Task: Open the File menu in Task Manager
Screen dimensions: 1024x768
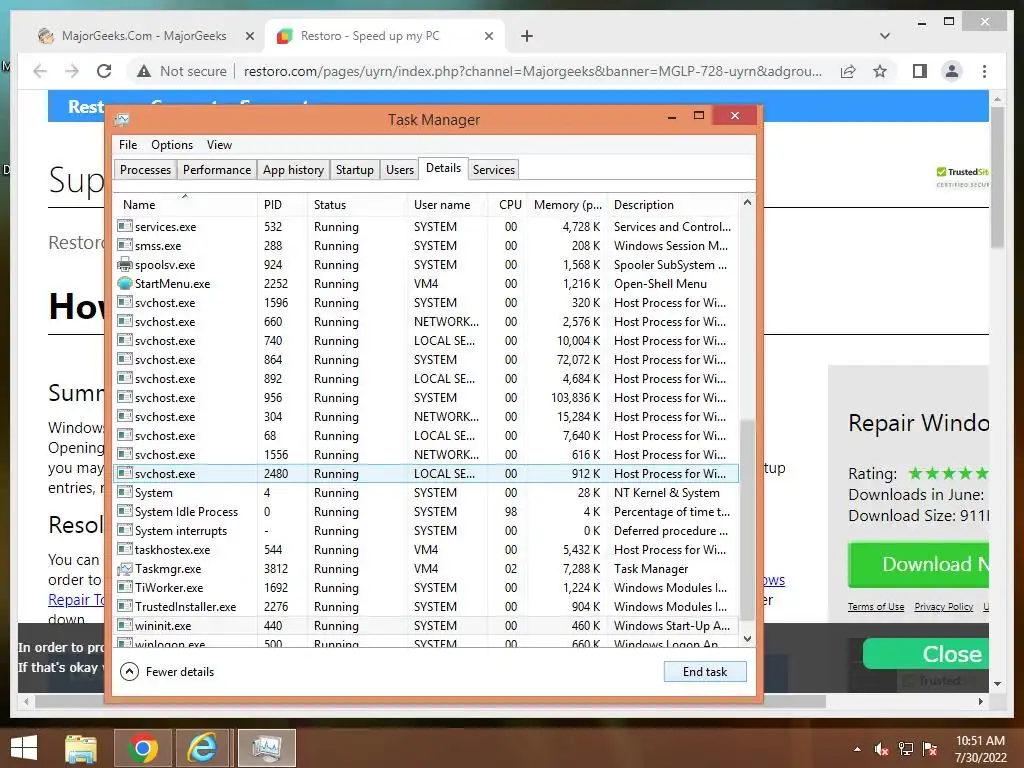Action: (128, 145)
